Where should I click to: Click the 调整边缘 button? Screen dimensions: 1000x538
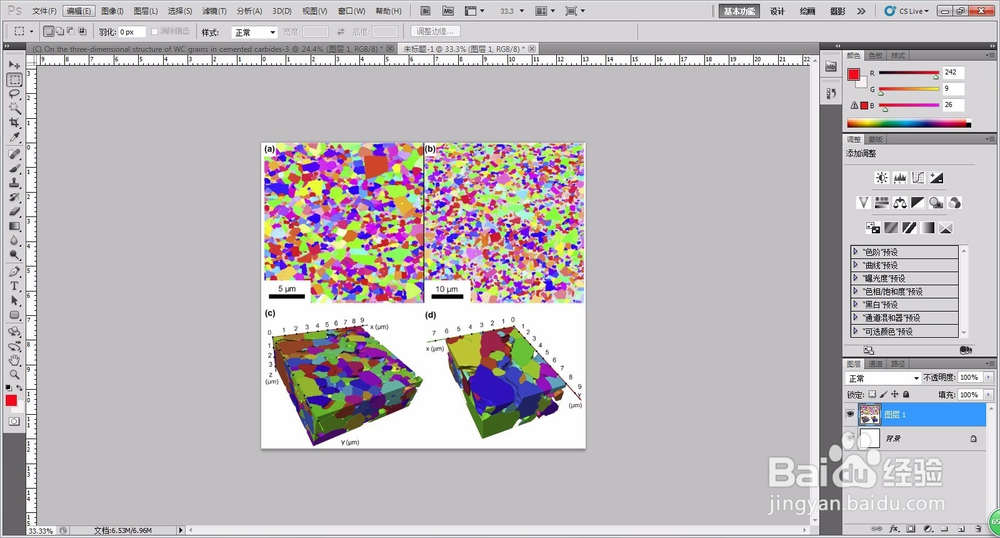435,31
